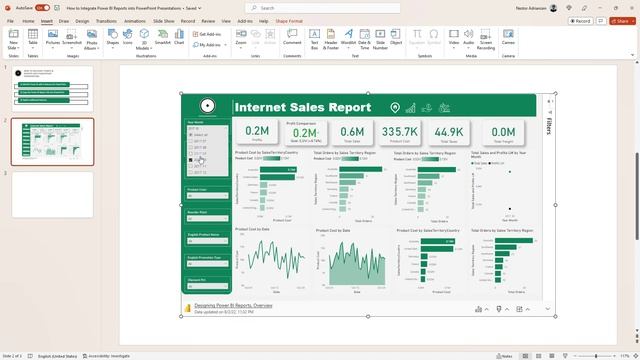Open the Reseller Point dropdown
The width and height of the screenshot is (640, 360).
207,218
